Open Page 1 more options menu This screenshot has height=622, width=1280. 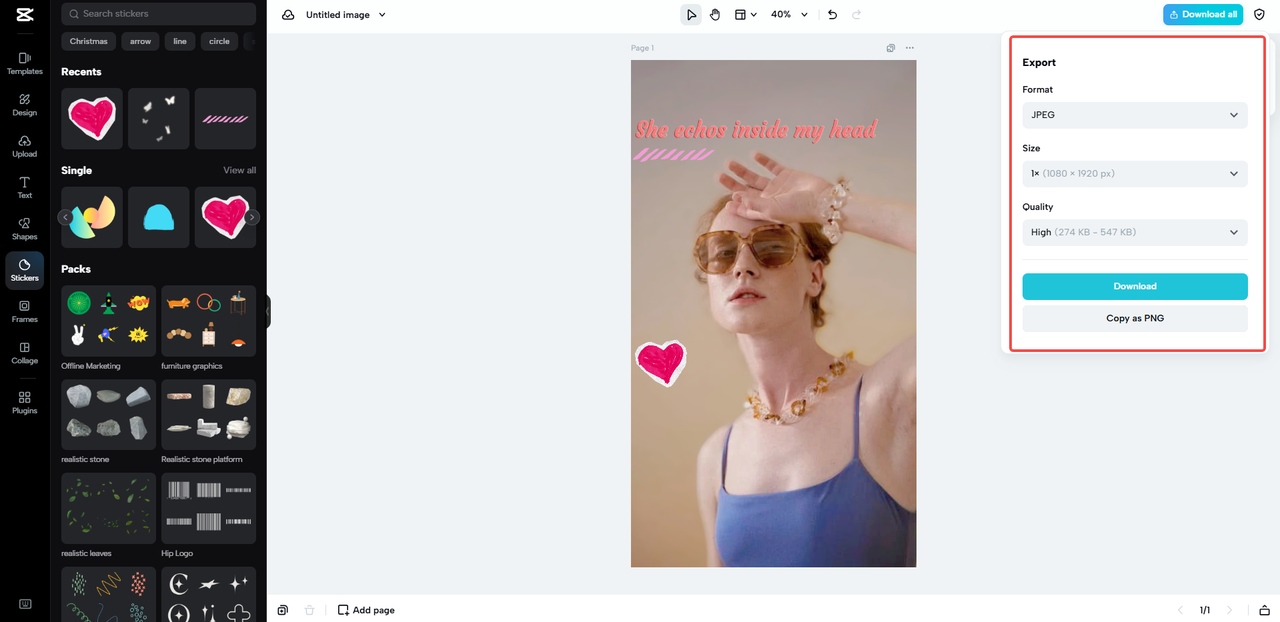click(909, 48)
